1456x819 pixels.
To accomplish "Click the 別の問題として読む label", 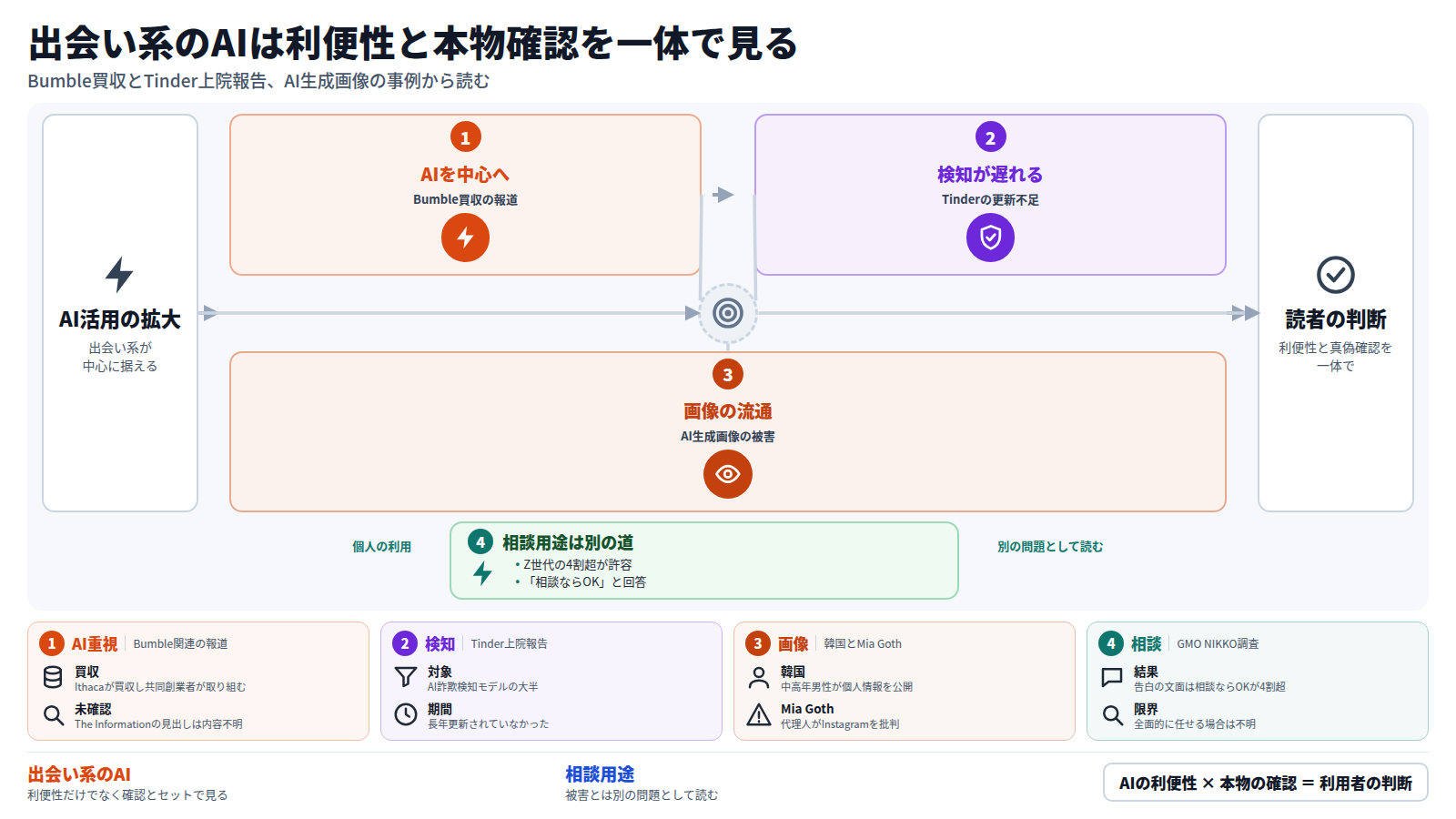I will 1050,546.
